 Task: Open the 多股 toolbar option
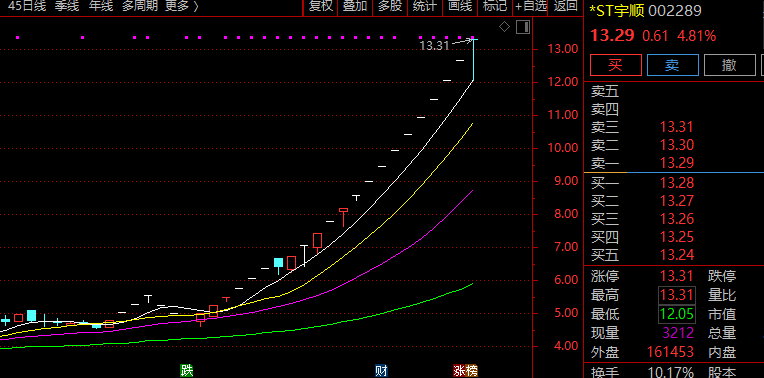tap(390, 7)
